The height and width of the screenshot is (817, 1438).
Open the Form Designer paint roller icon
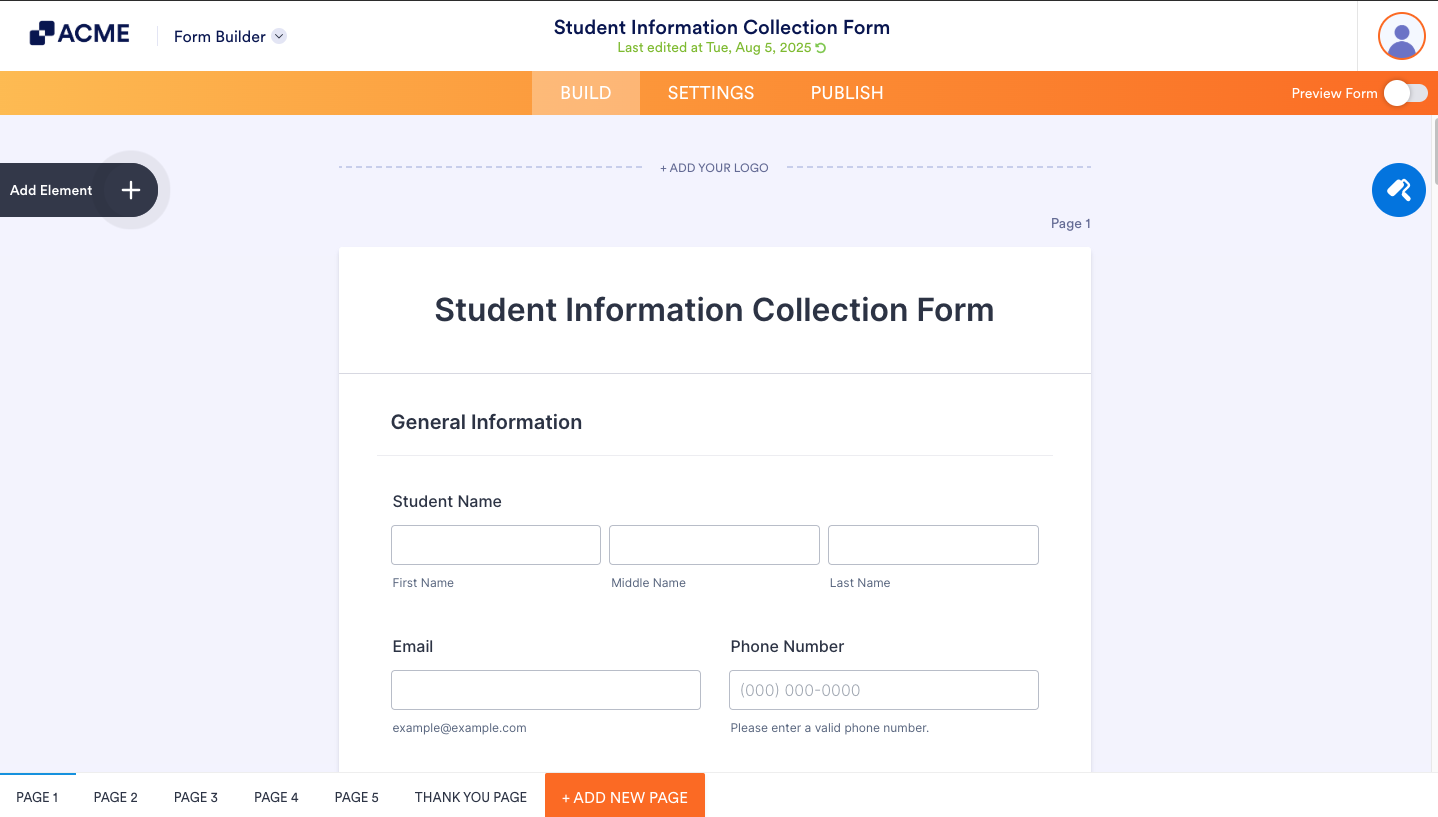point(1398,189)
